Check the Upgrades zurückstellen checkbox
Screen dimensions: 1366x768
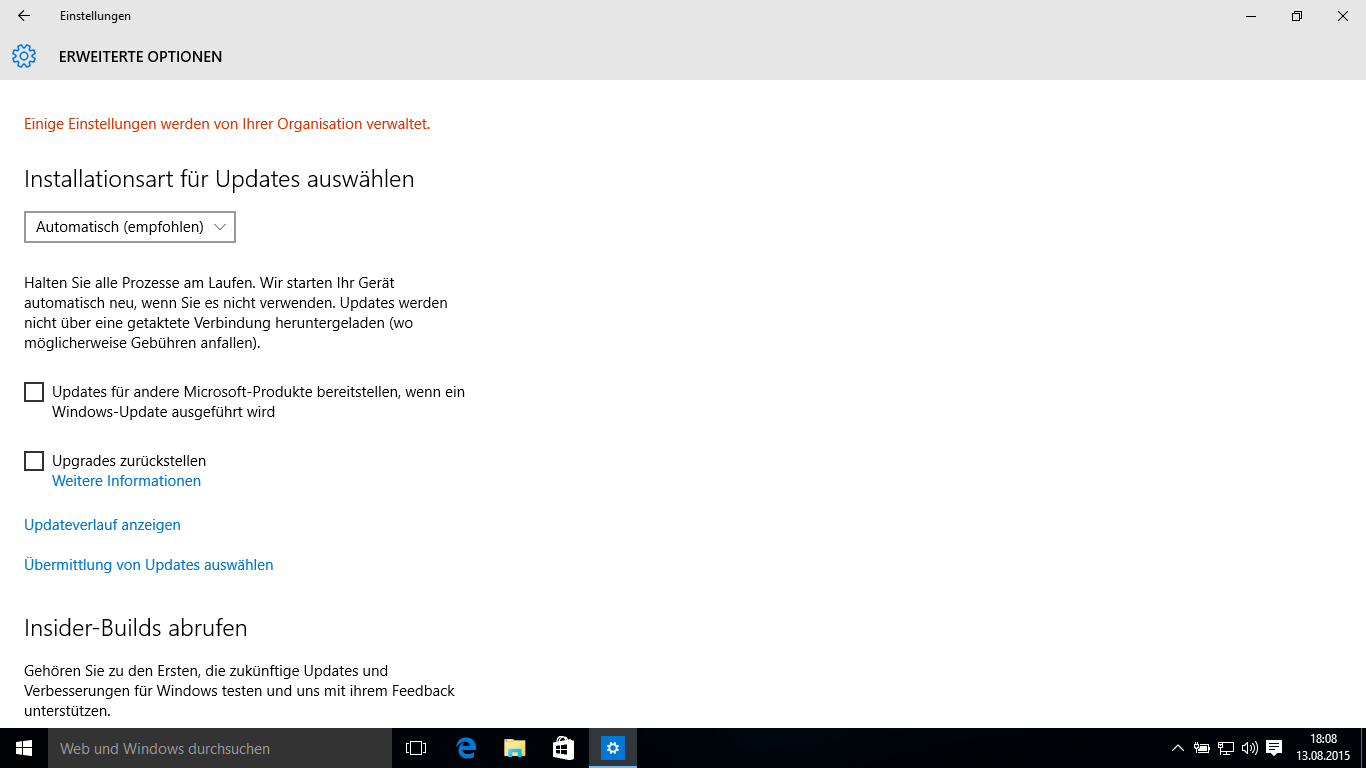pos(34,461)
